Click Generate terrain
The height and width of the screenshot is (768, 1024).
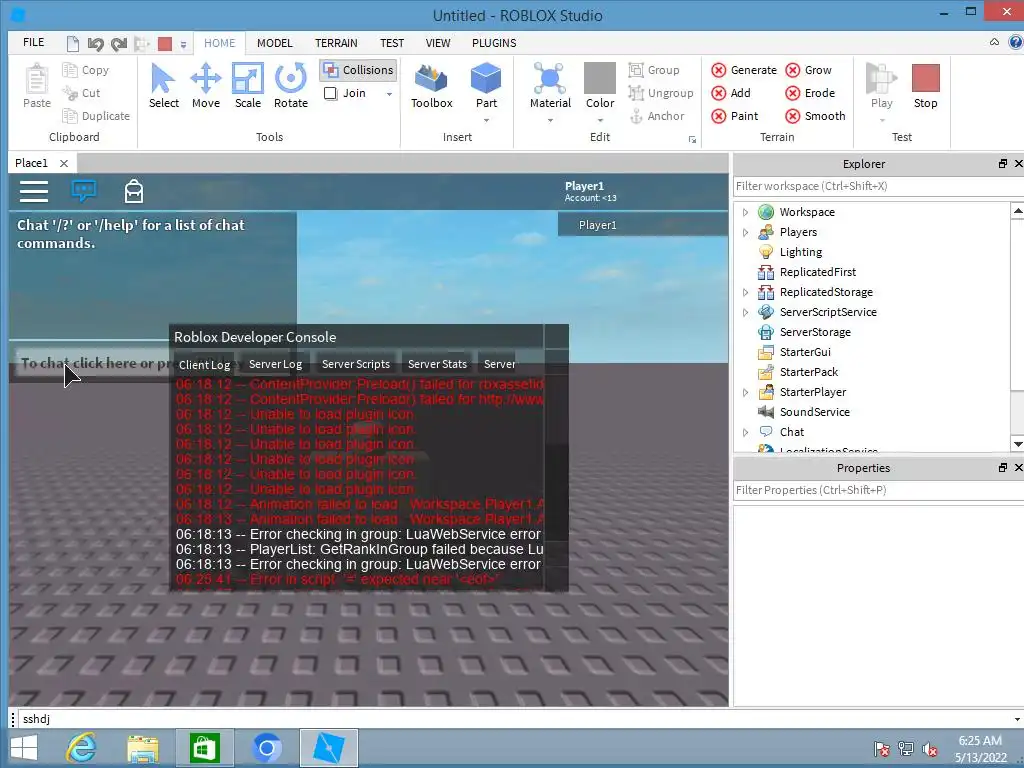744,70
